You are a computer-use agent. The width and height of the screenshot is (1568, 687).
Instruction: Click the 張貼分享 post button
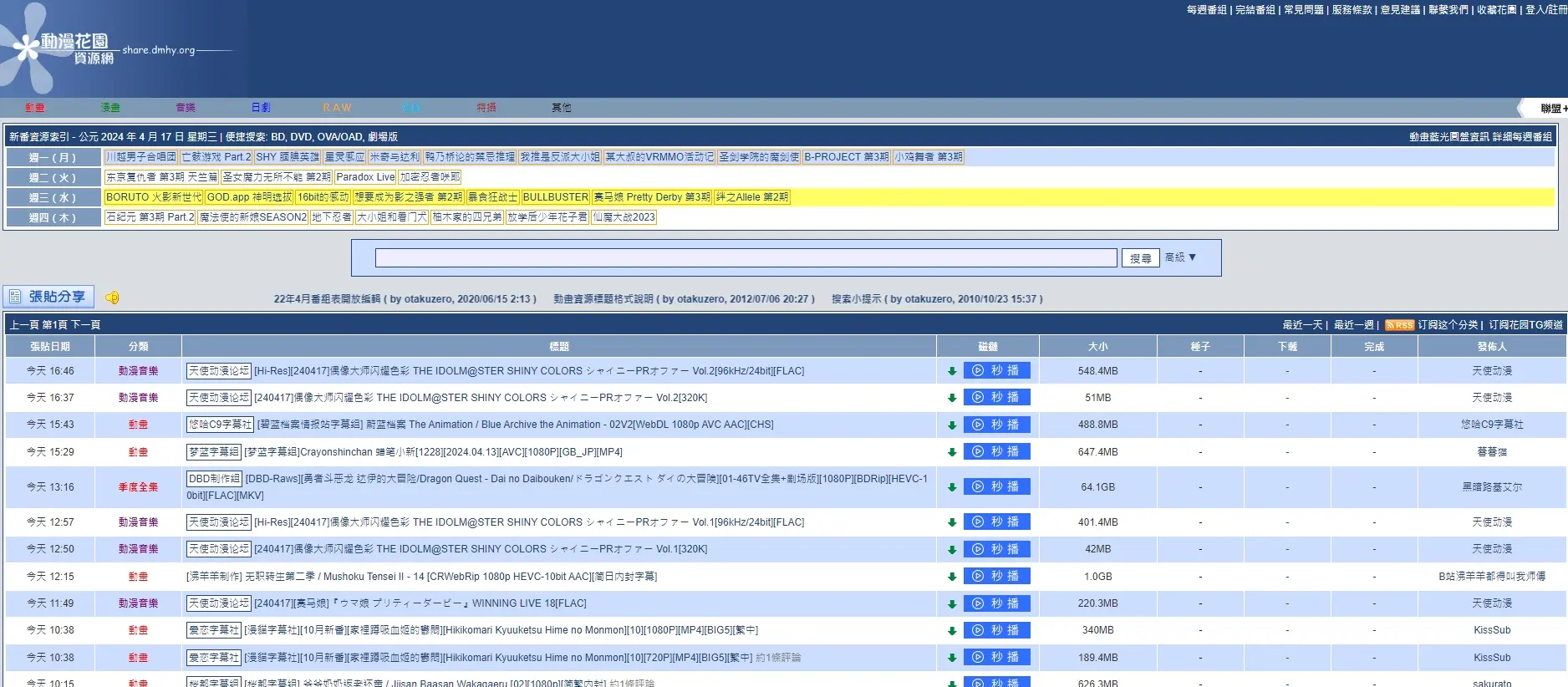pos(48,297)
